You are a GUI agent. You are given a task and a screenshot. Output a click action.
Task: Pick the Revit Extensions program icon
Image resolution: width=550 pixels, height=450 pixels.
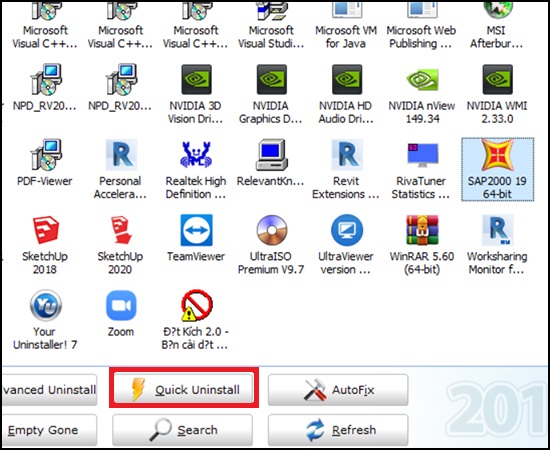click(347, 155)
